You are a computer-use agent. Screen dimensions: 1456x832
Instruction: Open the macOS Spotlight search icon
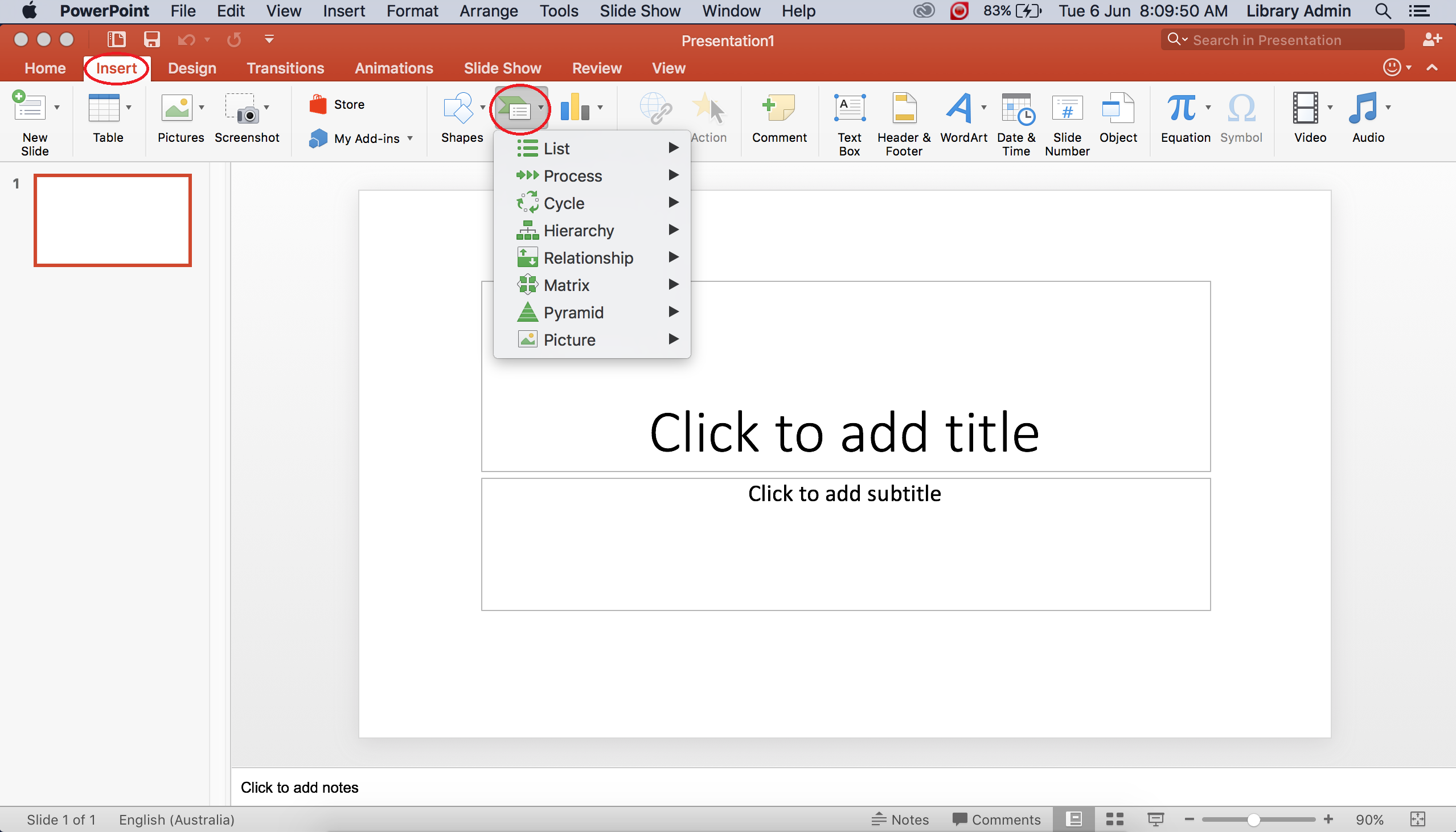click(x=1383, y=11)
